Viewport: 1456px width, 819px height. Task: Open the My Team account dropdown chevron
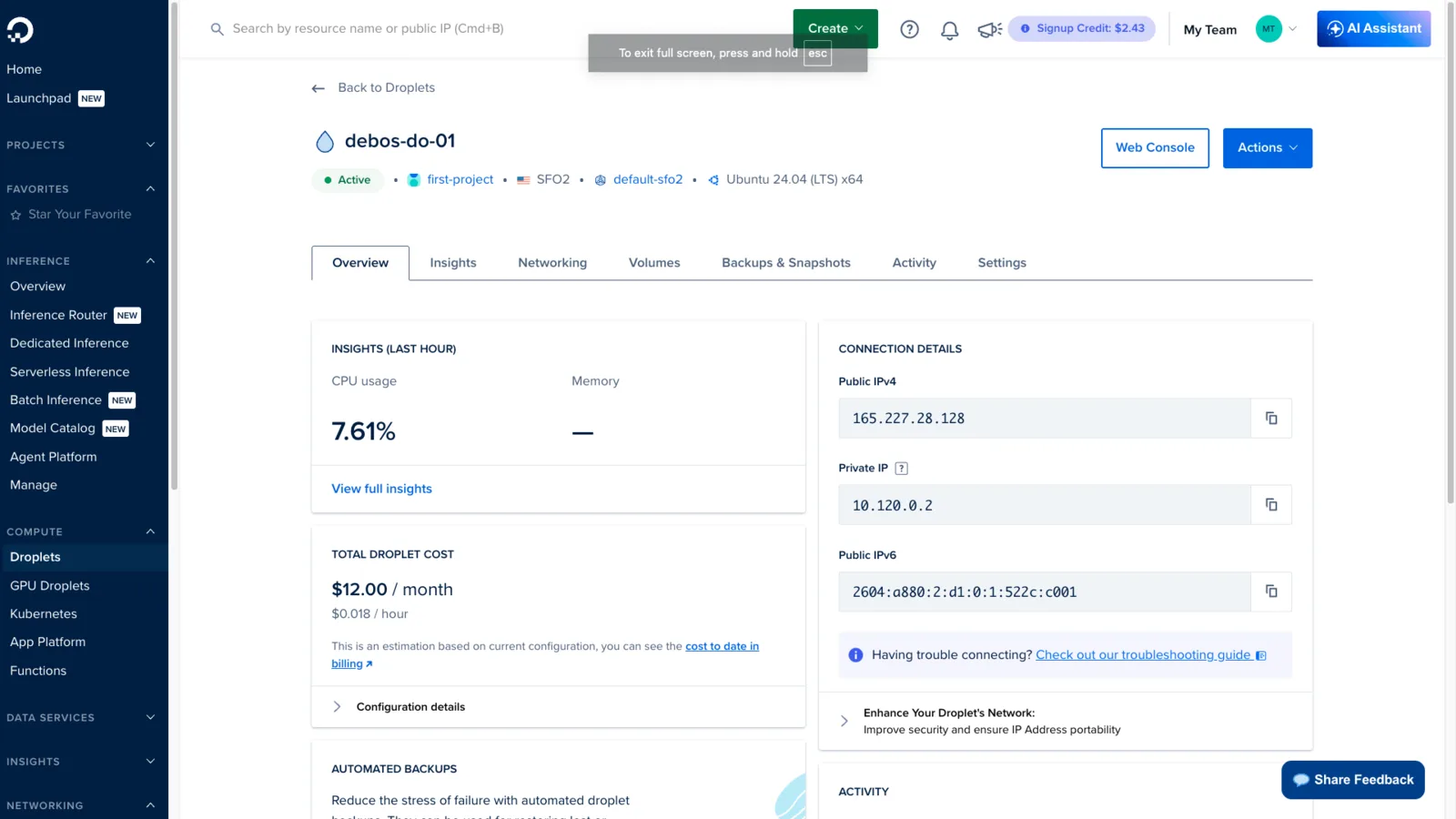click(x=1293, y=29)
